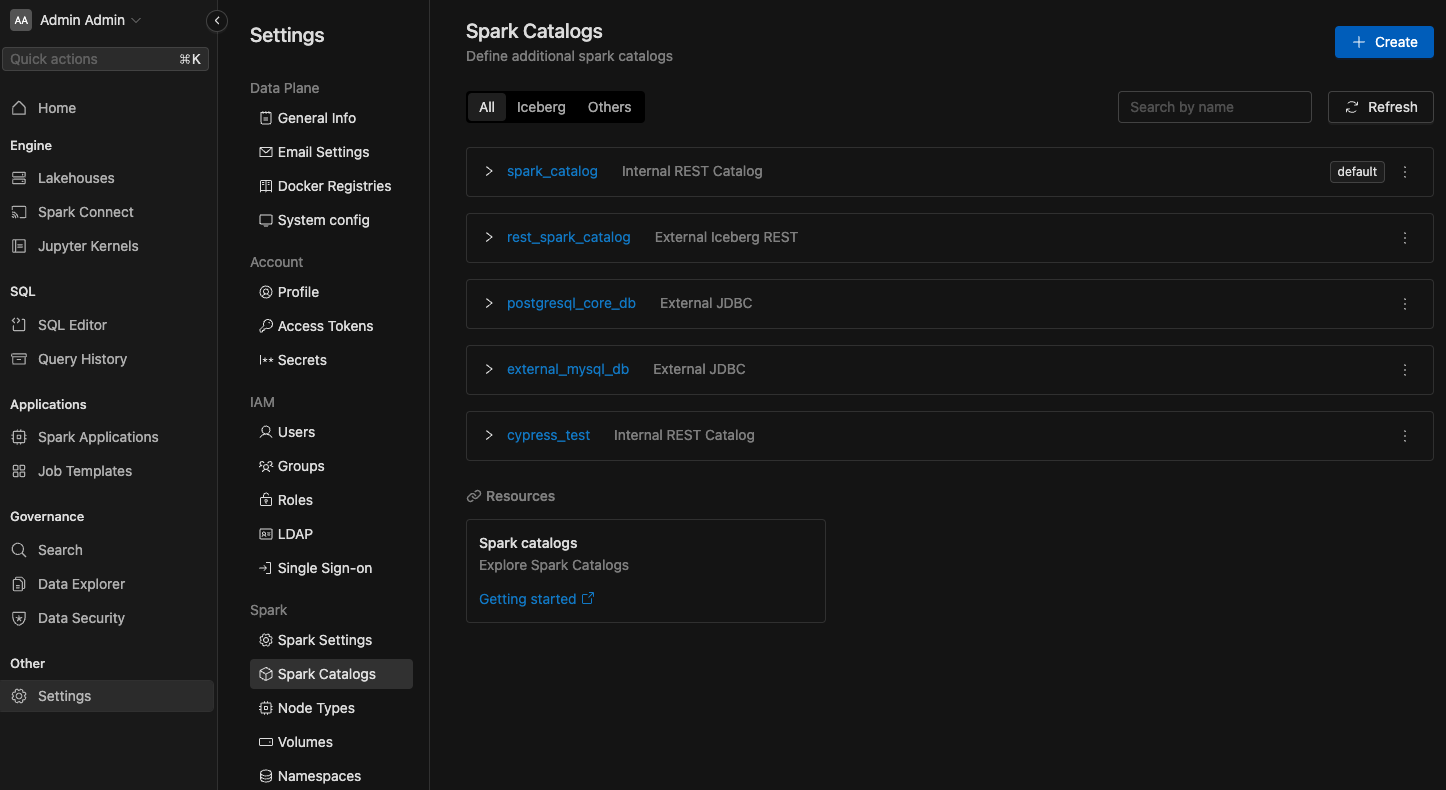Image resolution: width=1446 pixels, height=790 pixels.
Task: Expand the cypress_test row
Action: [489, 435]
